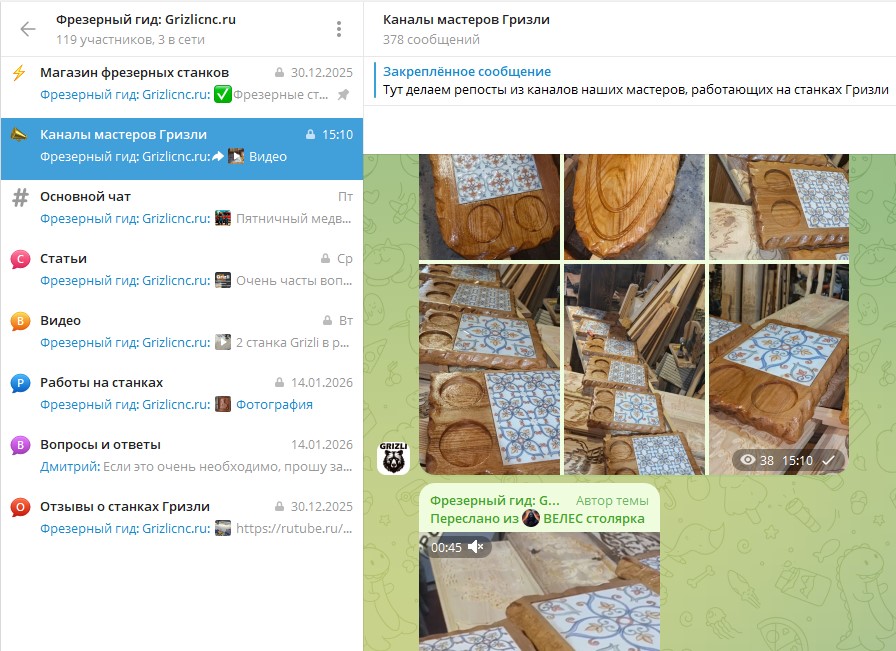896x651 pixels.
Task: Open top-right album photo
Action: pos(779,207)
